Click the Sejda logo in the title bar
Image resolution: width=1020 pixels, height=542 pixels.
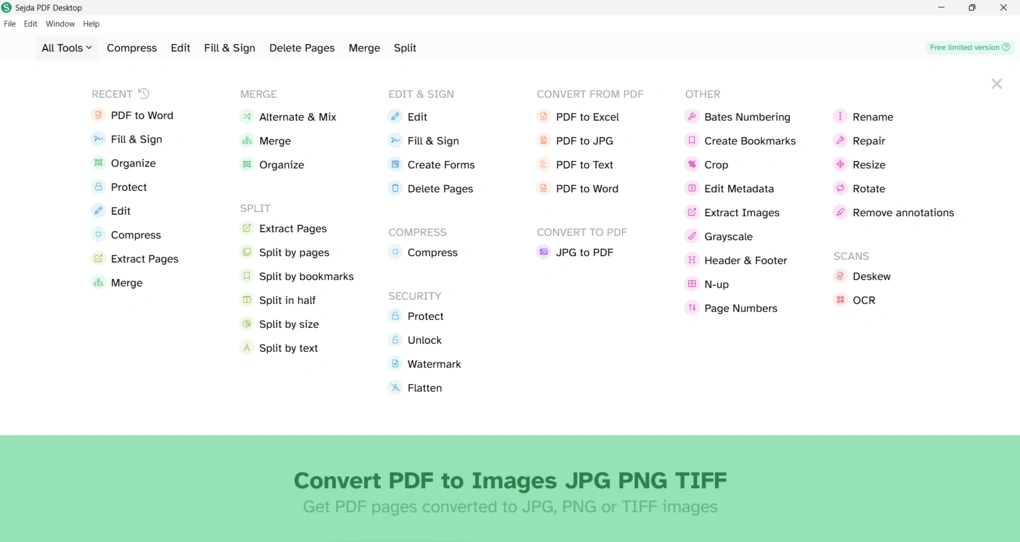pos(7,7)
